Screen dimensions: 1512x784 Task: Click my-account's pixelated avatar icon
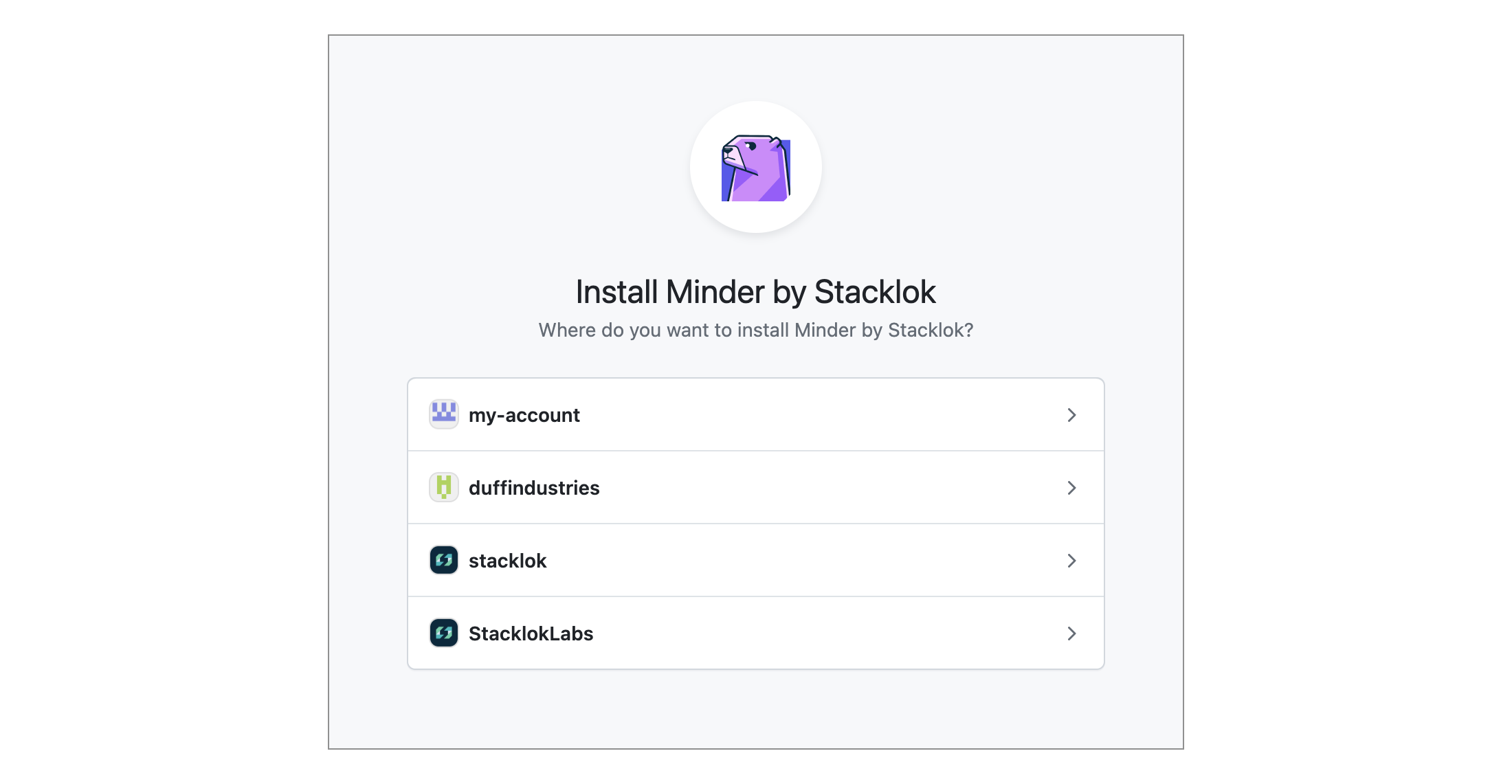[444, 414]
